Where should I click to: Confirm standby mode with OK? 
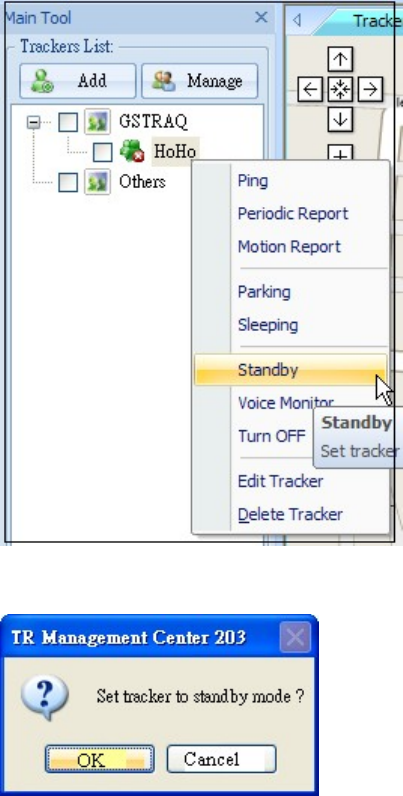(x=99, y=759)
